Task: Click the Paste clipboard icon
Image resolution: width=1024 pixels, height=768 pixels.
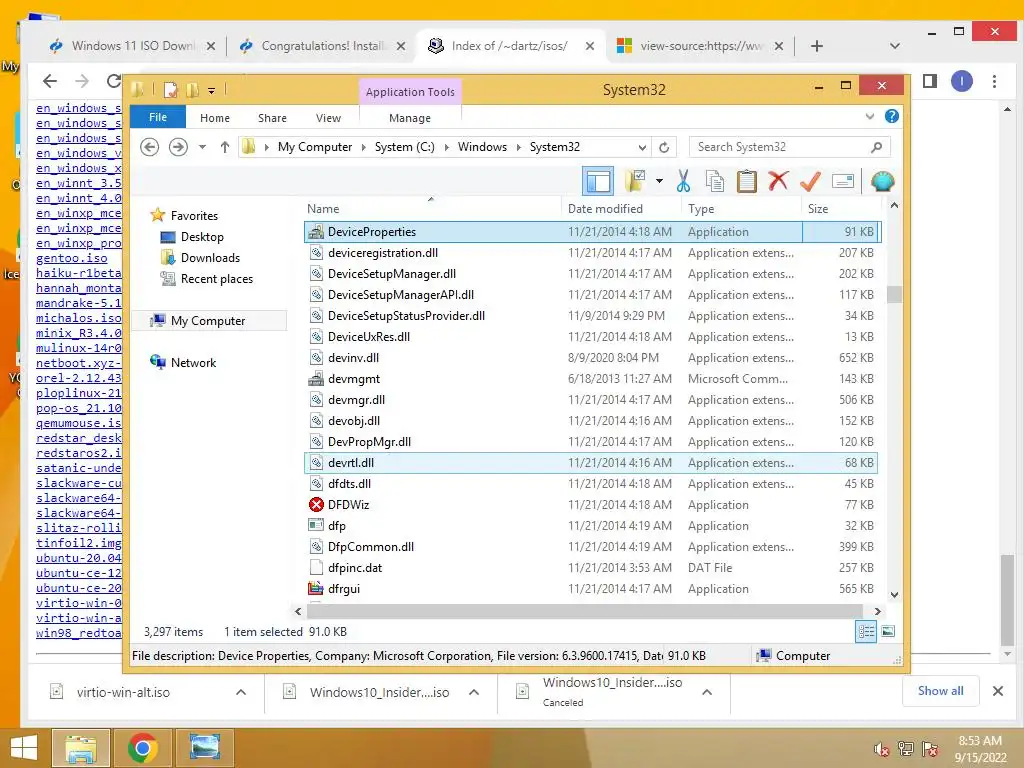Action: pyautogui.click(x=746, y=181)
